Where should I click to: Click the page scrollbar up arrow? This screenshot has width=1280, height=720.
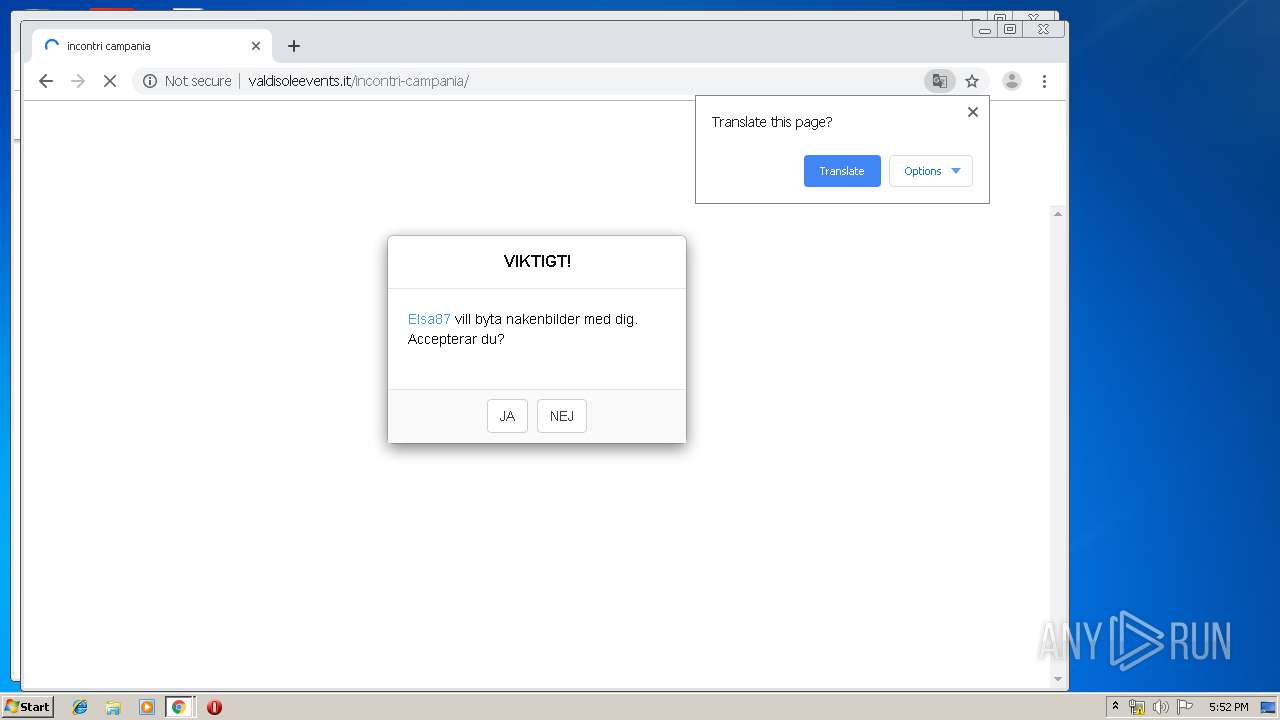pyautogui.click(x=1058, y=214)
